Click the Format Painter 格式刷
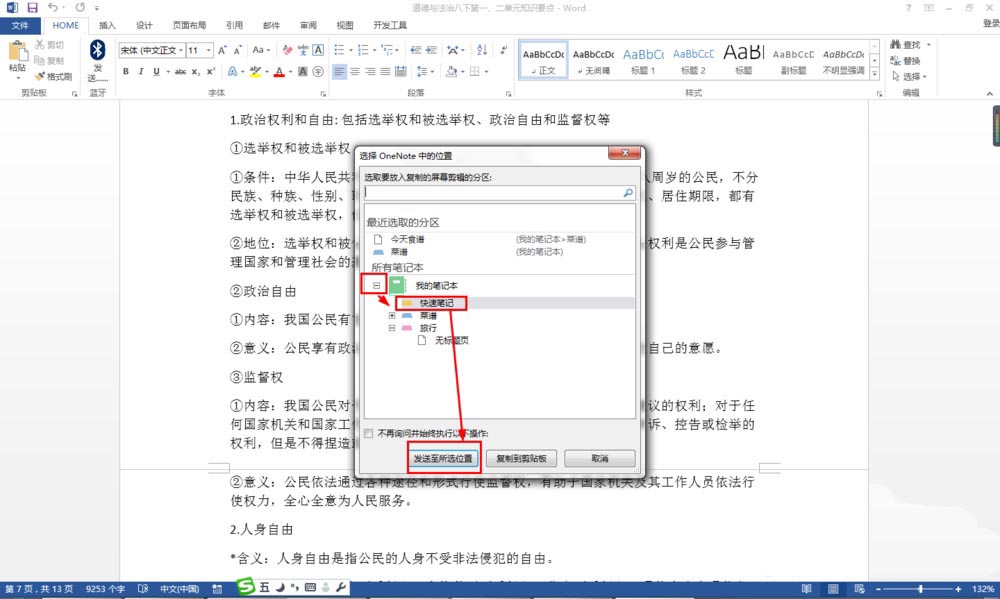Image resolution: width=1000 pixels, height=599 pixels. click(54, 77)
